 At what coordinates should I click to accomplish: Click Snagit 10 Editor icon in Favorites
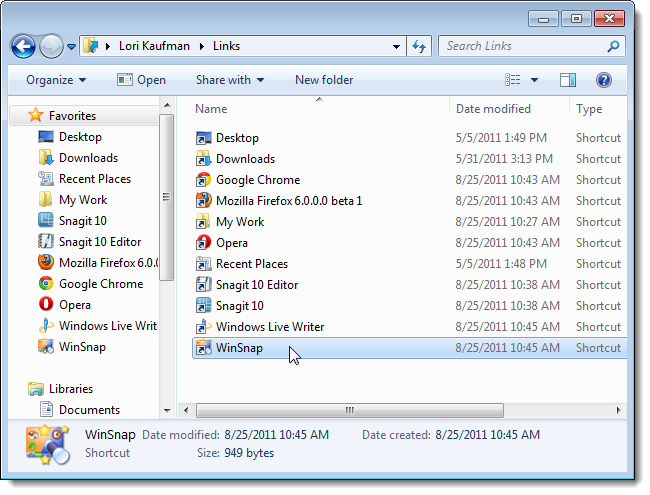46,242
